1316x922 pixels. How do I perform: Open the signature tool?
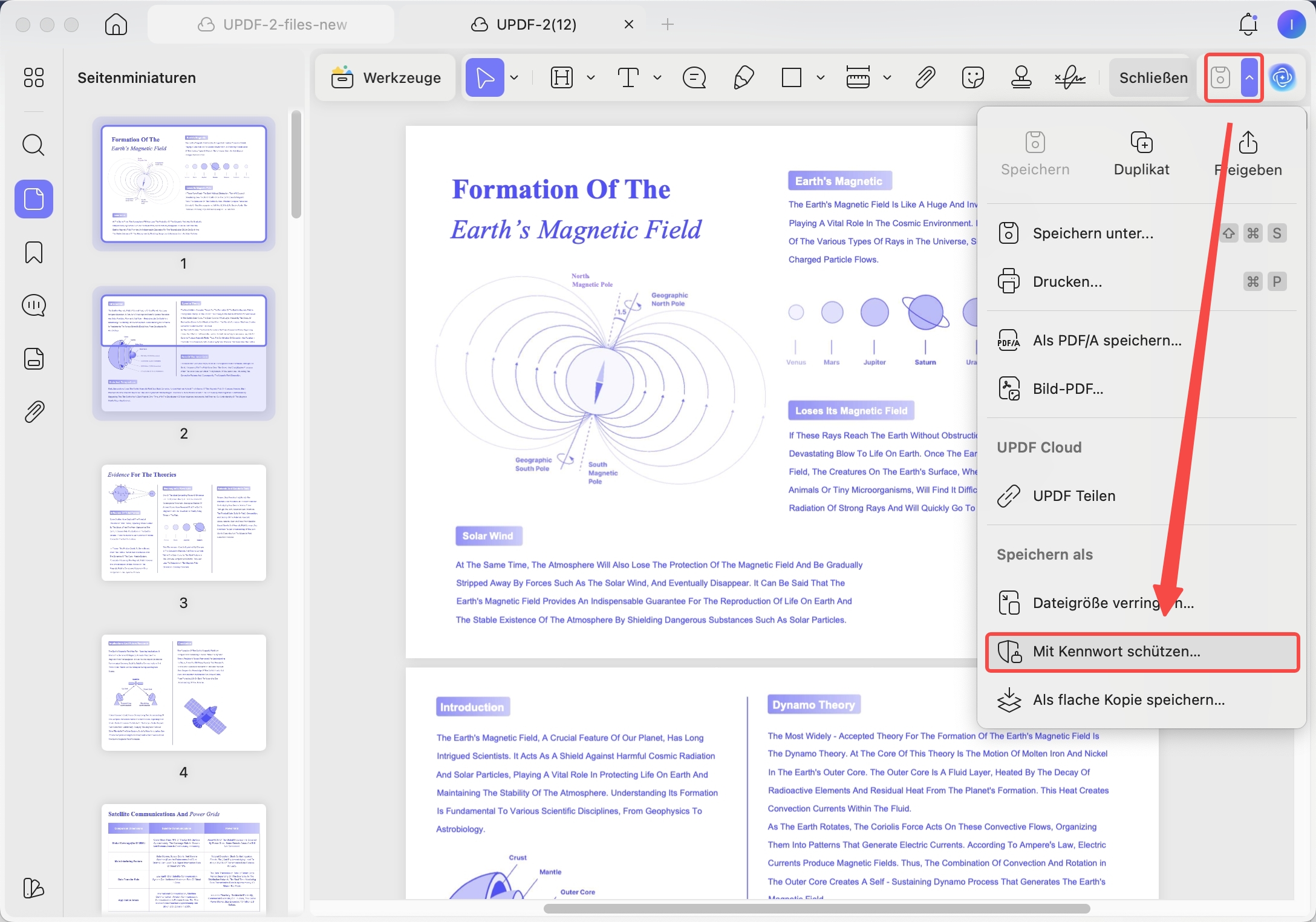[1070, 77]
